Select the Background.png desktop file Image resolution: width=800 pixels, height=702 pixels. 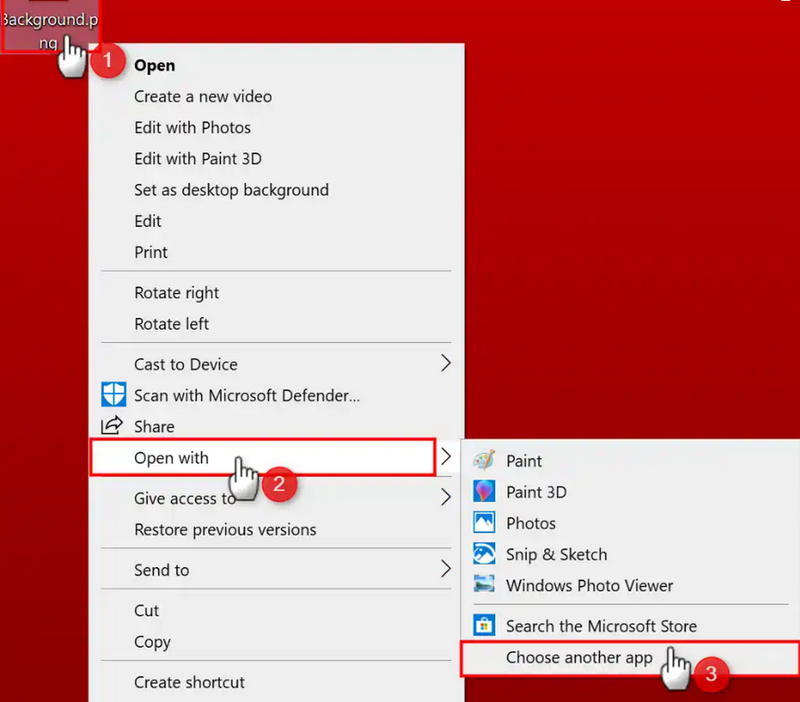coord(49,26)
